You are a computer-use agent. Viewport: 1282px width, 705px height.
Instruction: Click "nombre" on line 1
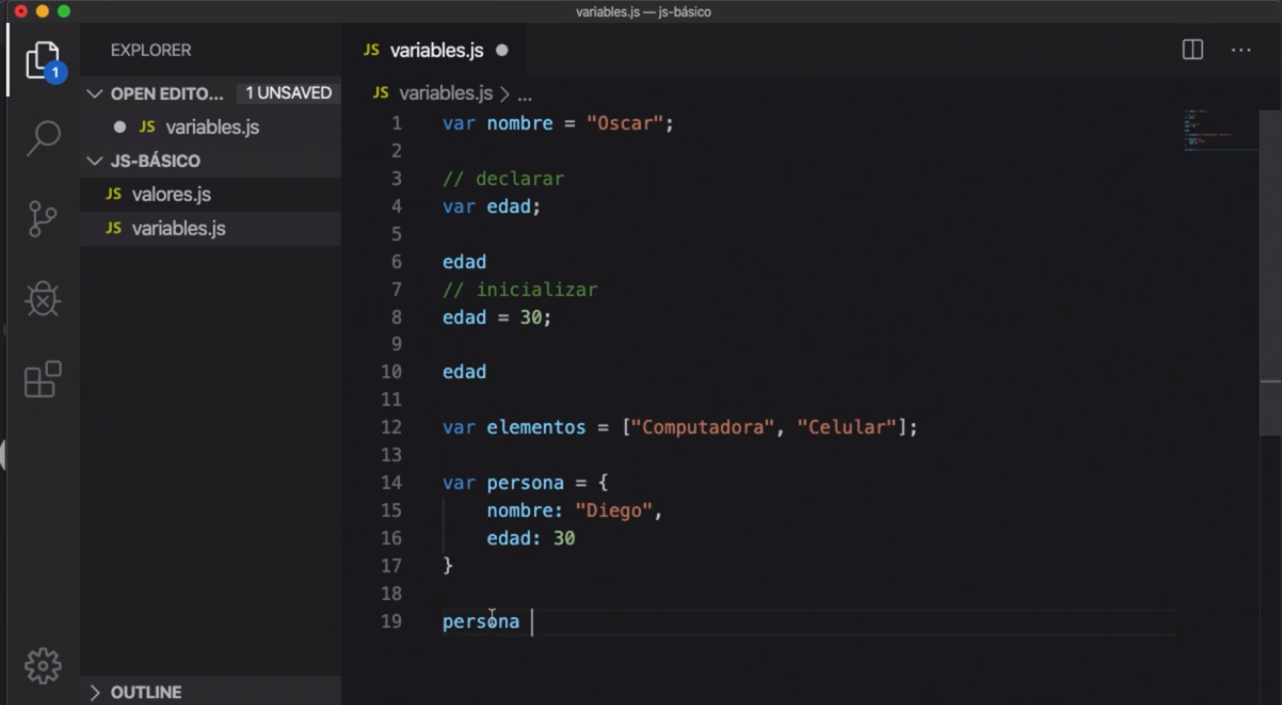coord(520,124)
